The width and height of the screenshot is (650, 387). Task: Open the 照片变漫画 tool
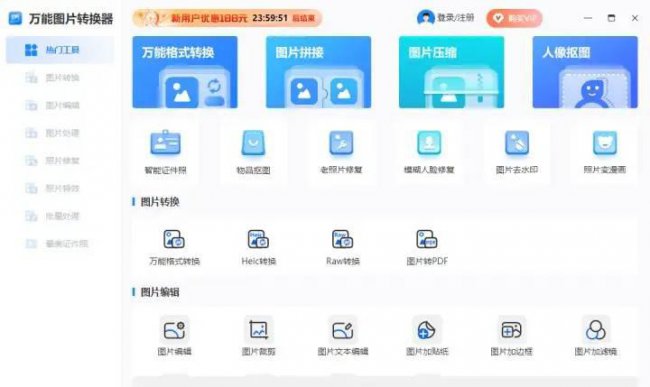click(605, 152)
